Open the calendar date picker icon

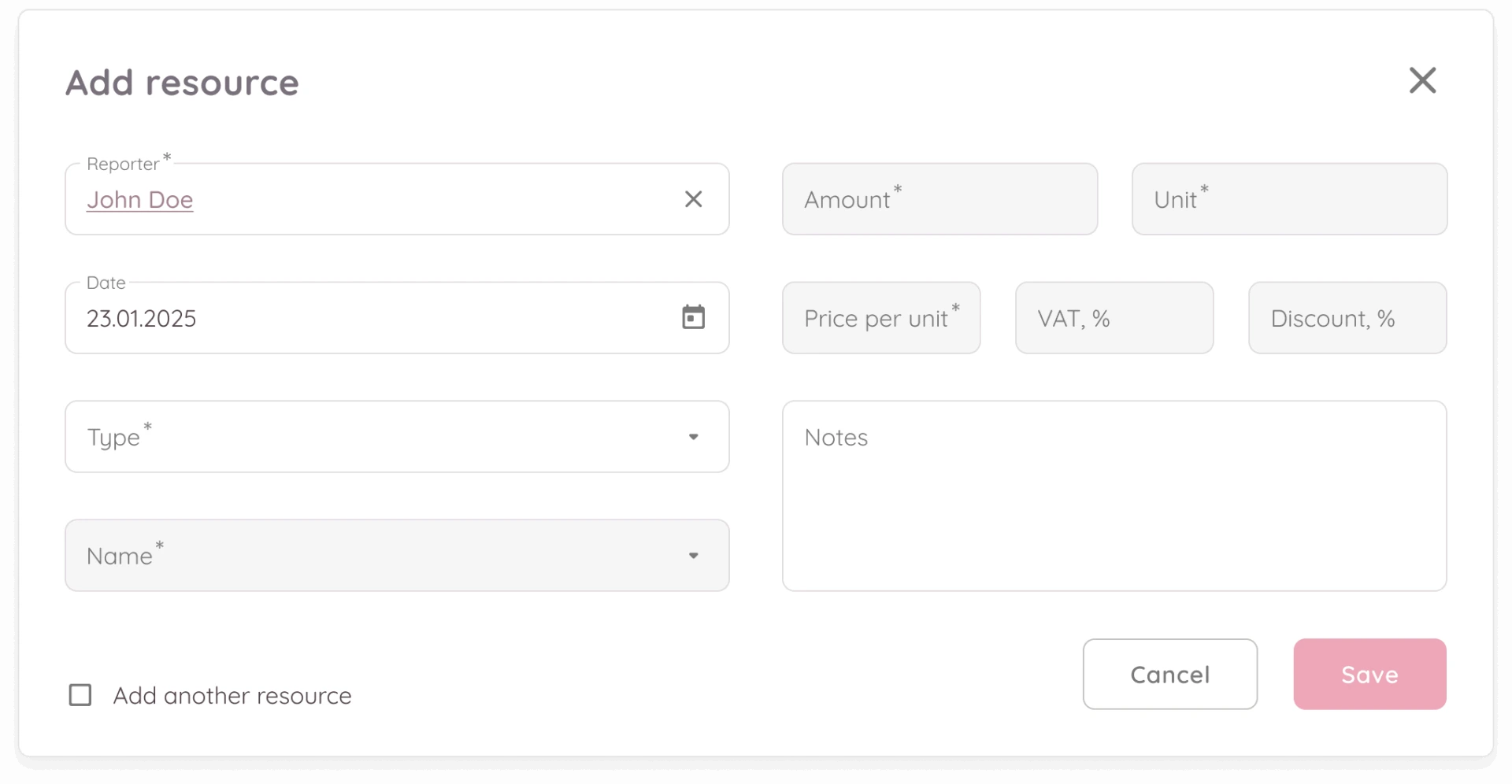693,318
